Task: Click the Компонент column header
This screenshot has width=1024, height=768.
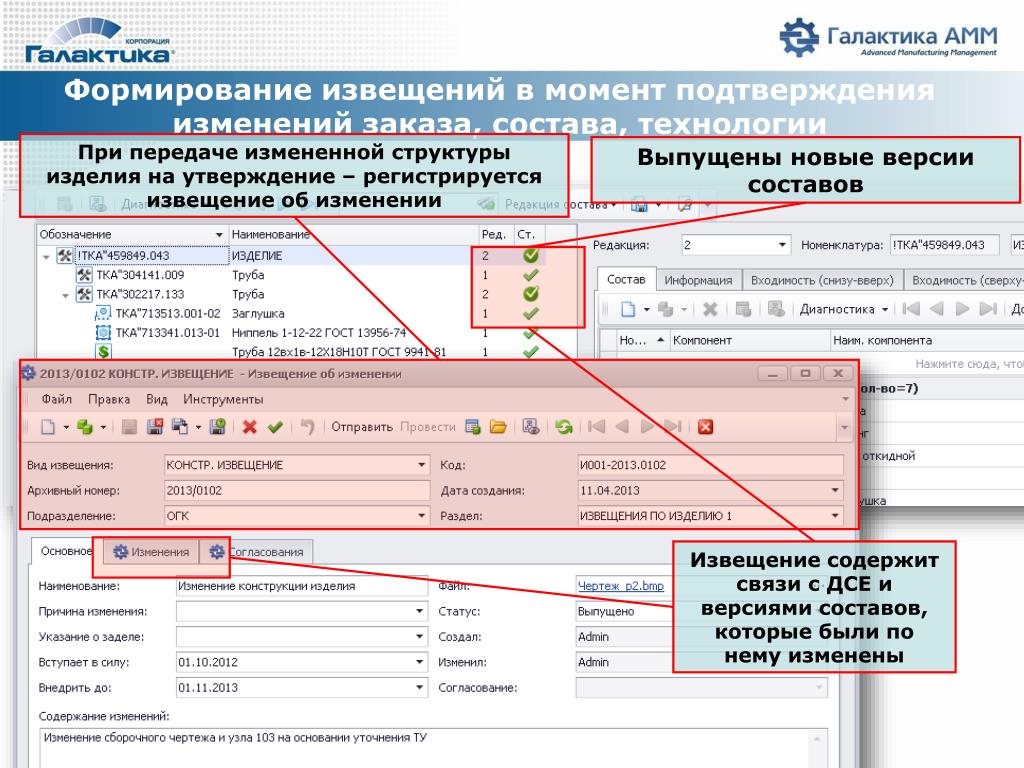Action: (x=748, y=340)
